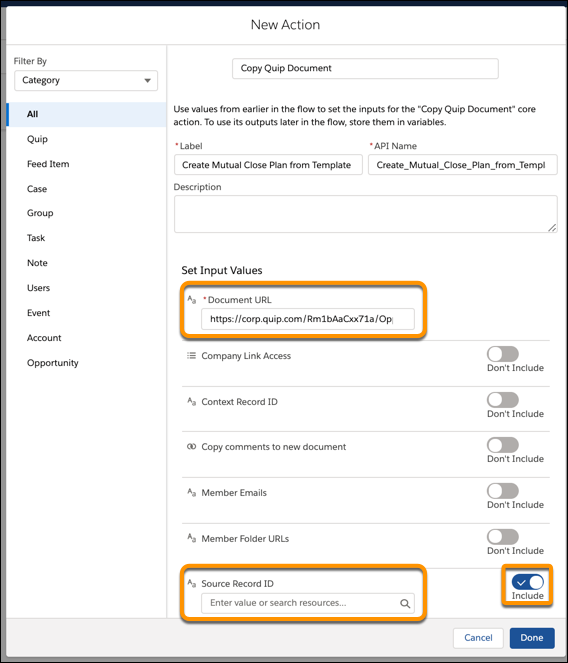Open the Filter By Category dropdown

coord(86,80)
